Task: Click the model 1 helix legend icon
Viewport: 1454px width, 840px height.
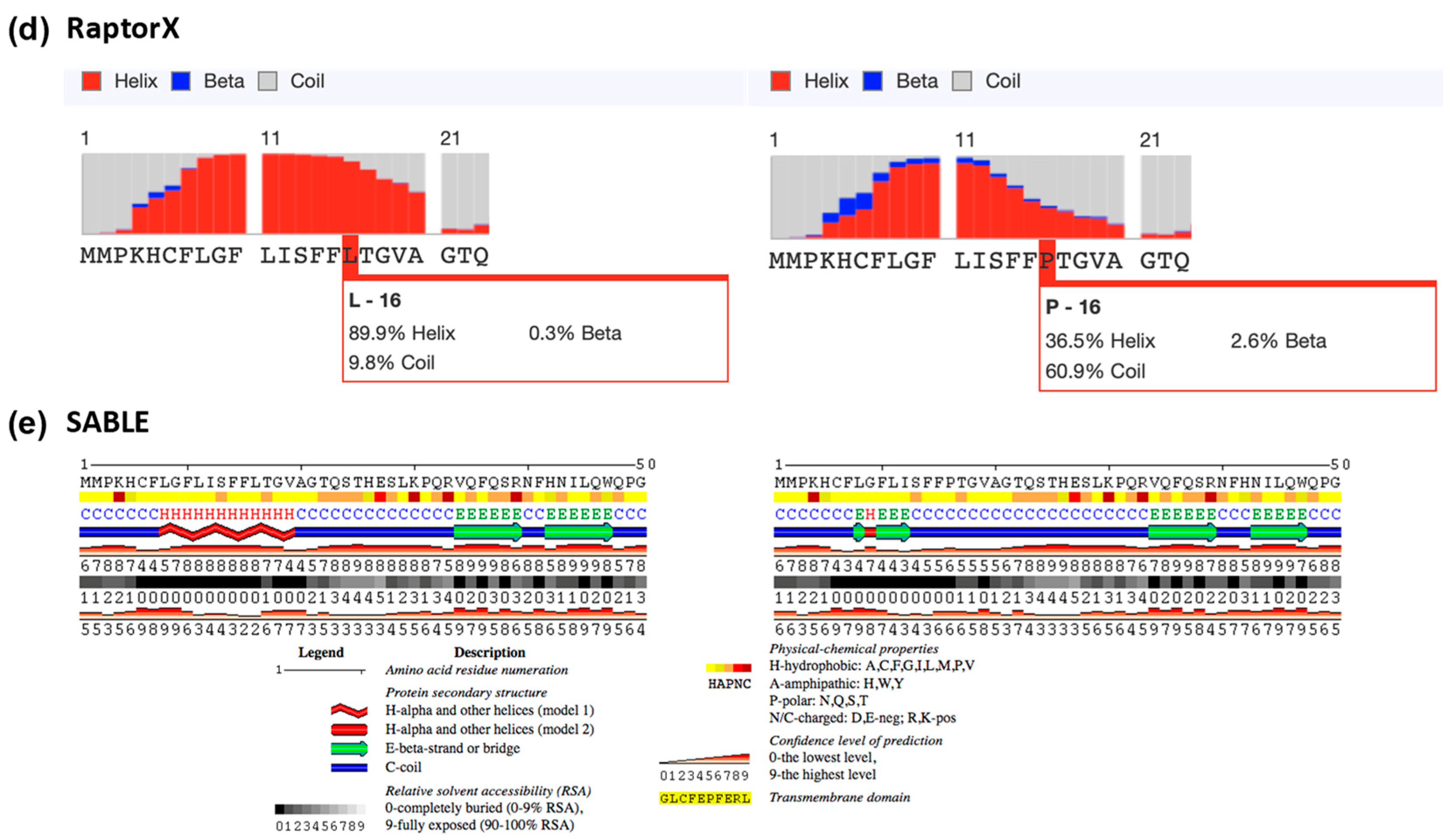Action: pyautogui.click(x=349, y=710)
